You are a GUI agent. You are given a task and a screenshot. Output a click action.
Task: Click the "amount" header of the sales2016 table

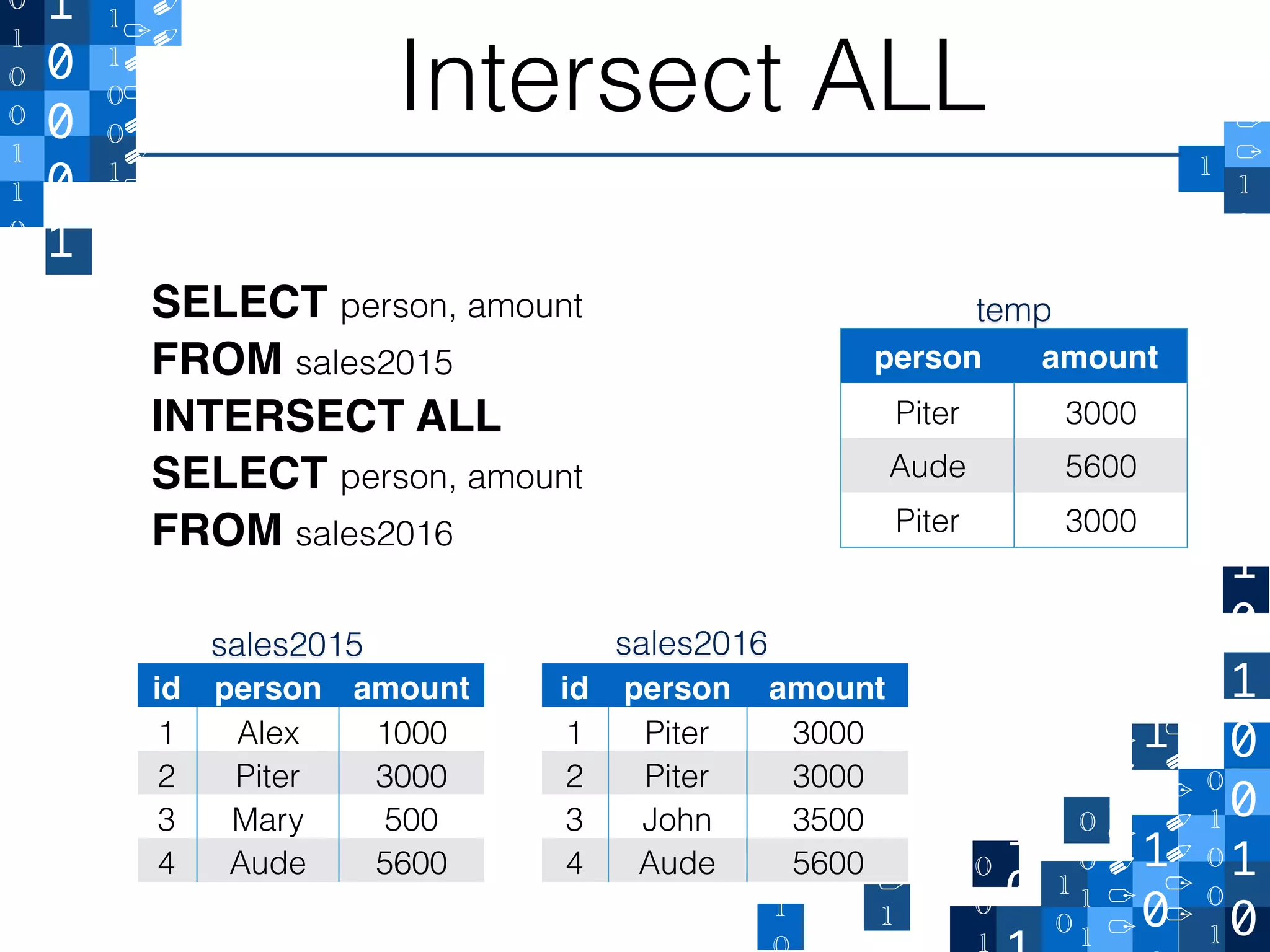pos(827,688)
